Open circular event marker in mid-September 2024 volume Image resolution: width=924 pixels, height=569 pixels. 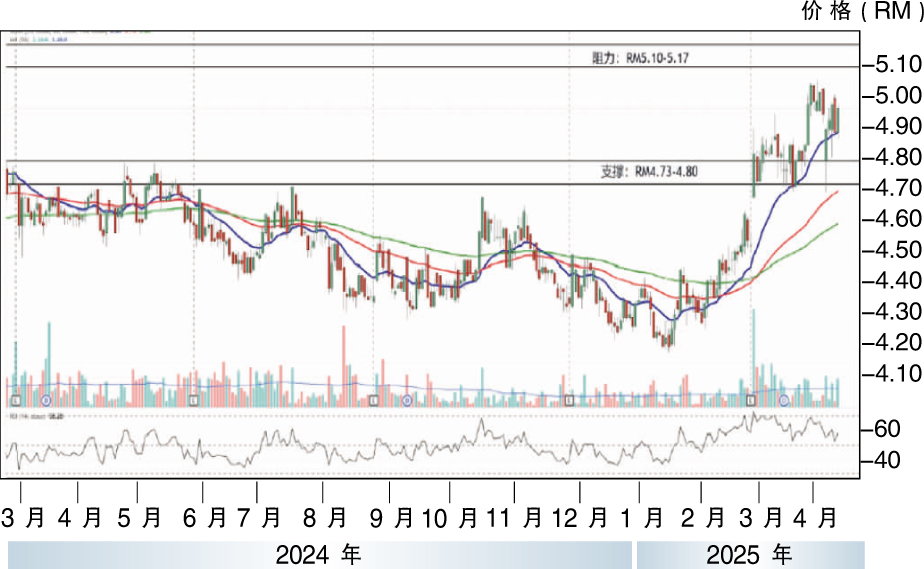click(407, 401)
